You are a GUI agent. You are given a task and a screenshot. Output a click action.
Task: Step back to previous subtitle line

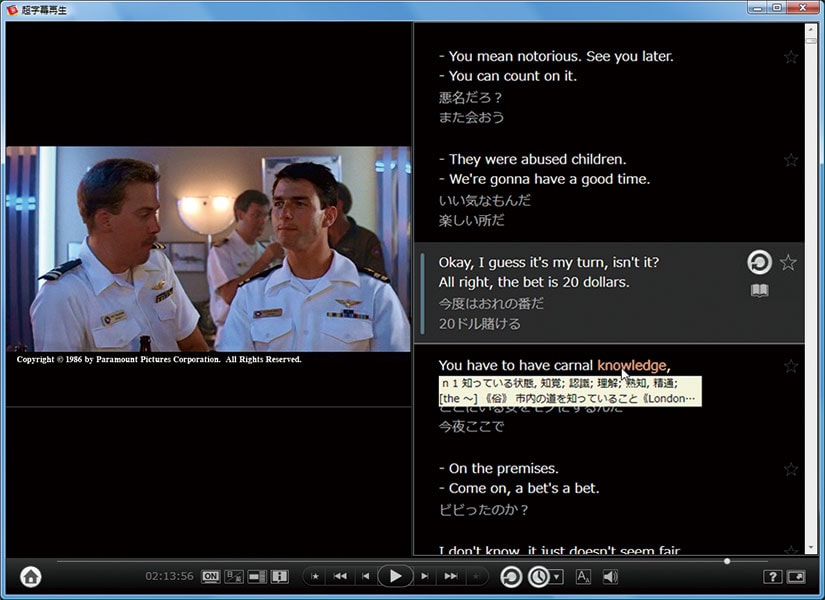[x=366, y=576]
